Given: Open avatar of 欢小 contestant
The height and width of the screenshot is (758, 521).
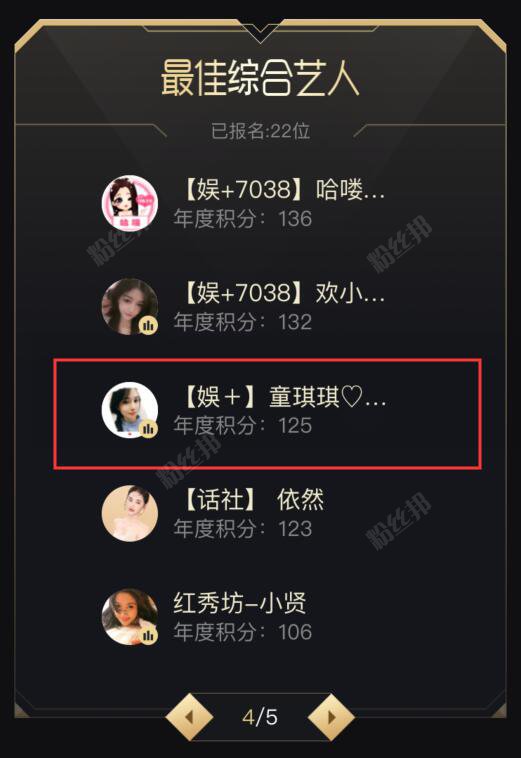Looking at the screenshot, I should click(x=130, y=306).
